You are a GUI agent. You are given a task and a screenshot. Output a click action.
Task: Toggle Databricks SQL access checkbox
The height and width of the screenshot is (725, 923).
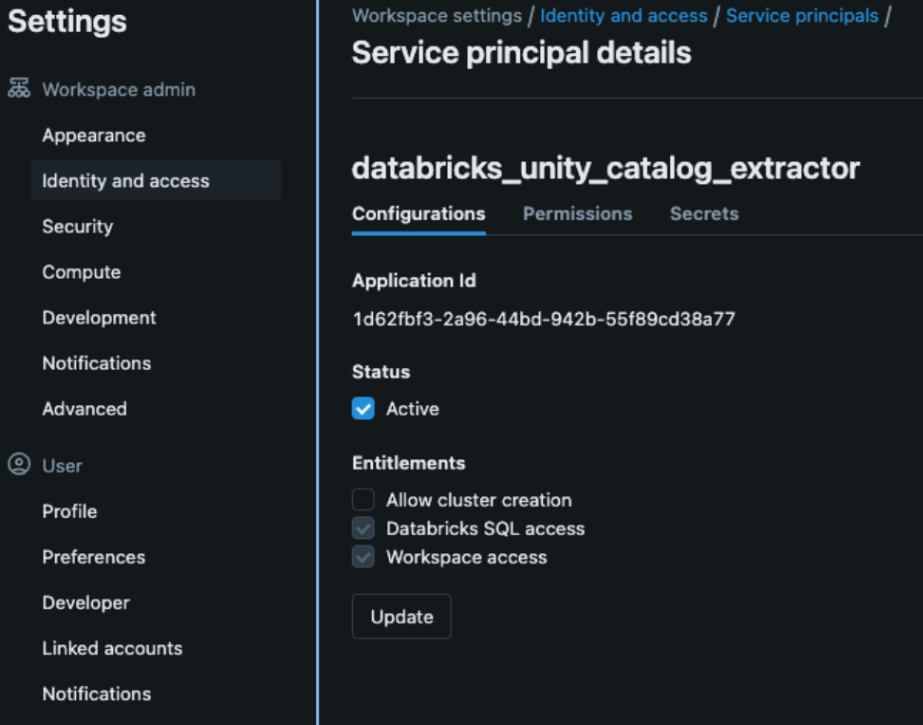(363, 529)
